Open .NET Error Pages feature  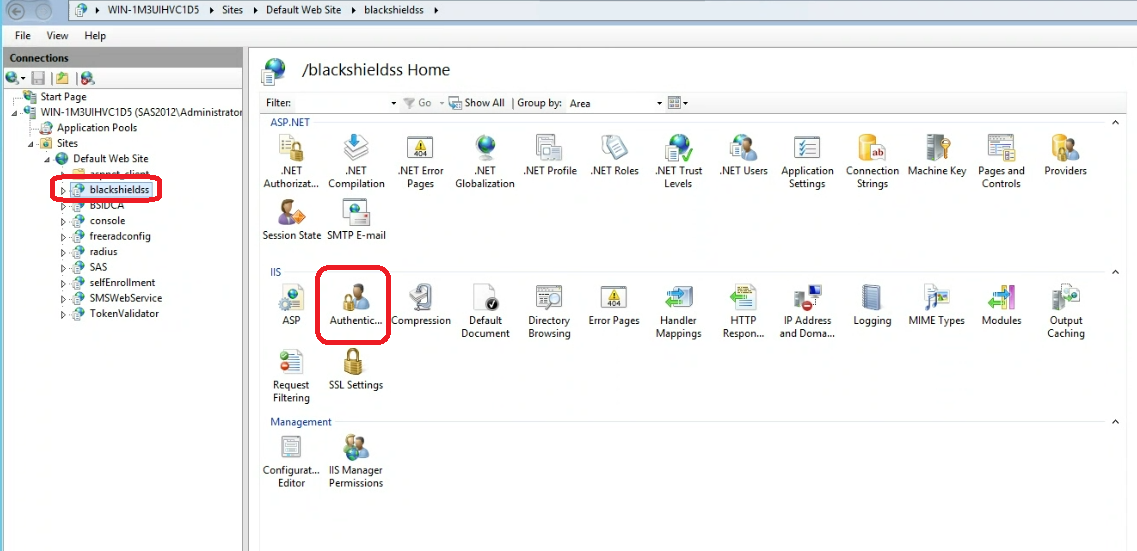click(x=421, y=162)
